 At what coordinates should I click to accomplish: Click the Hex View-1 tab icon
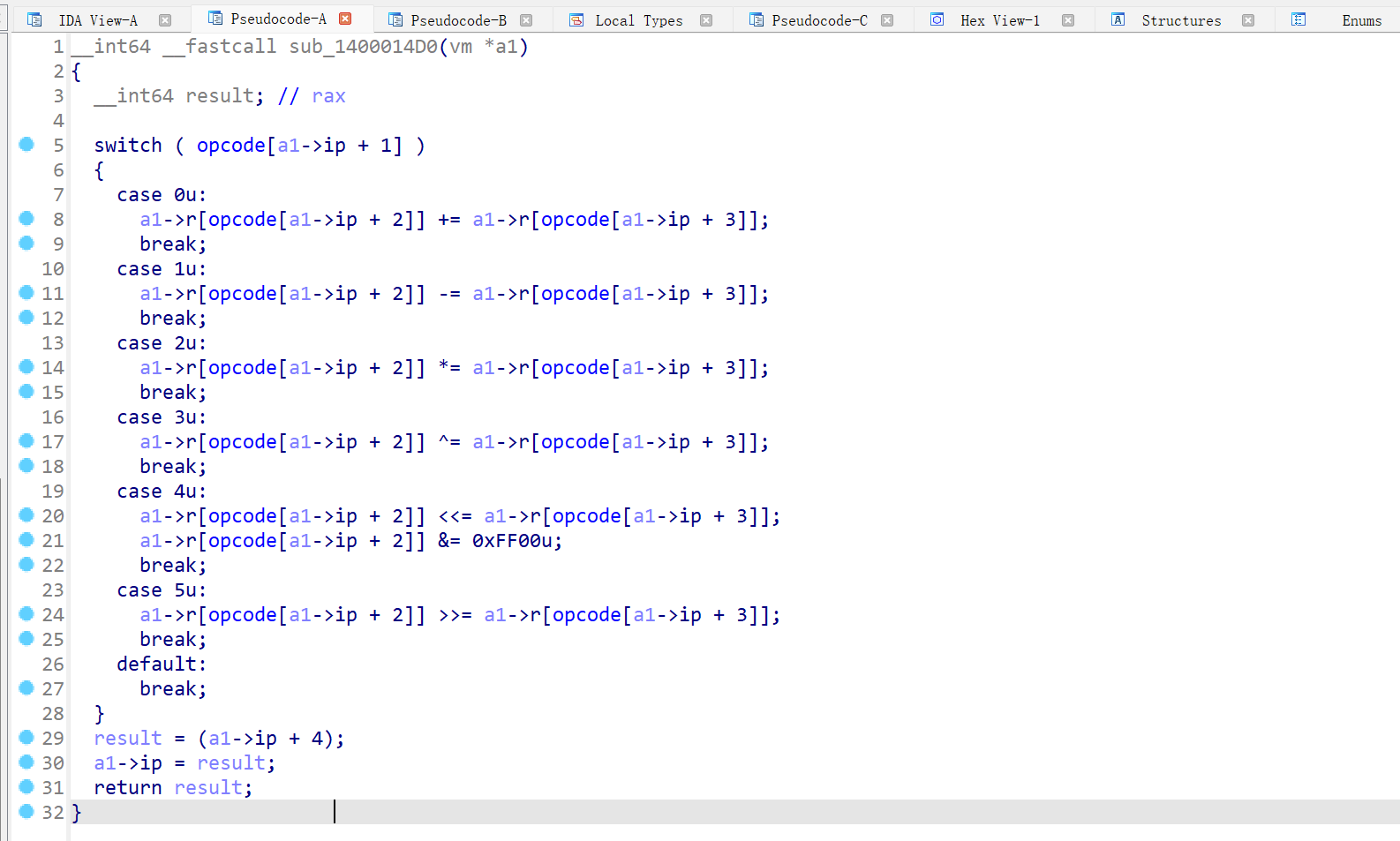(937, 19)
